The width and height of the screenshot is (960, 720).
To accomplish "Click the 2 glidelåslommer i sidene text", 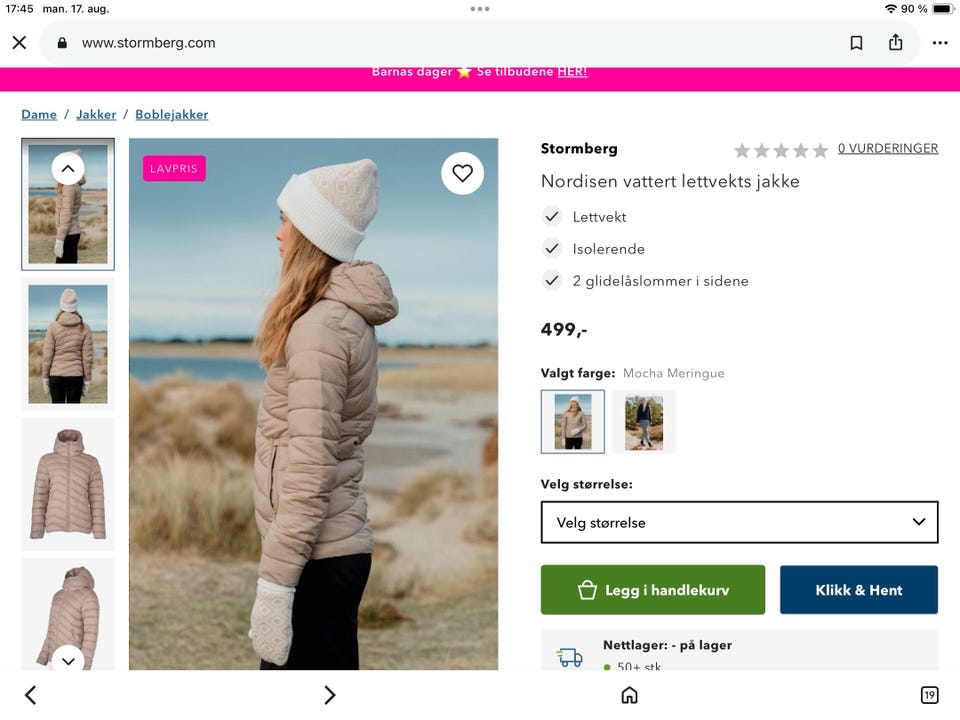I will click(661, 281).
